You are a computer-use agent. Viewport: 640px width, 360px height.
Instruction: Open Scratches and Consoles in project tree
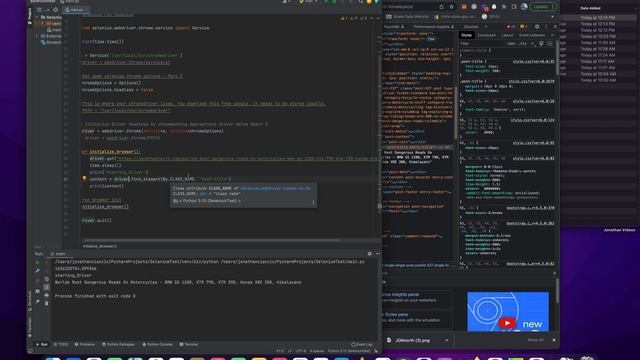coord(51,42)
